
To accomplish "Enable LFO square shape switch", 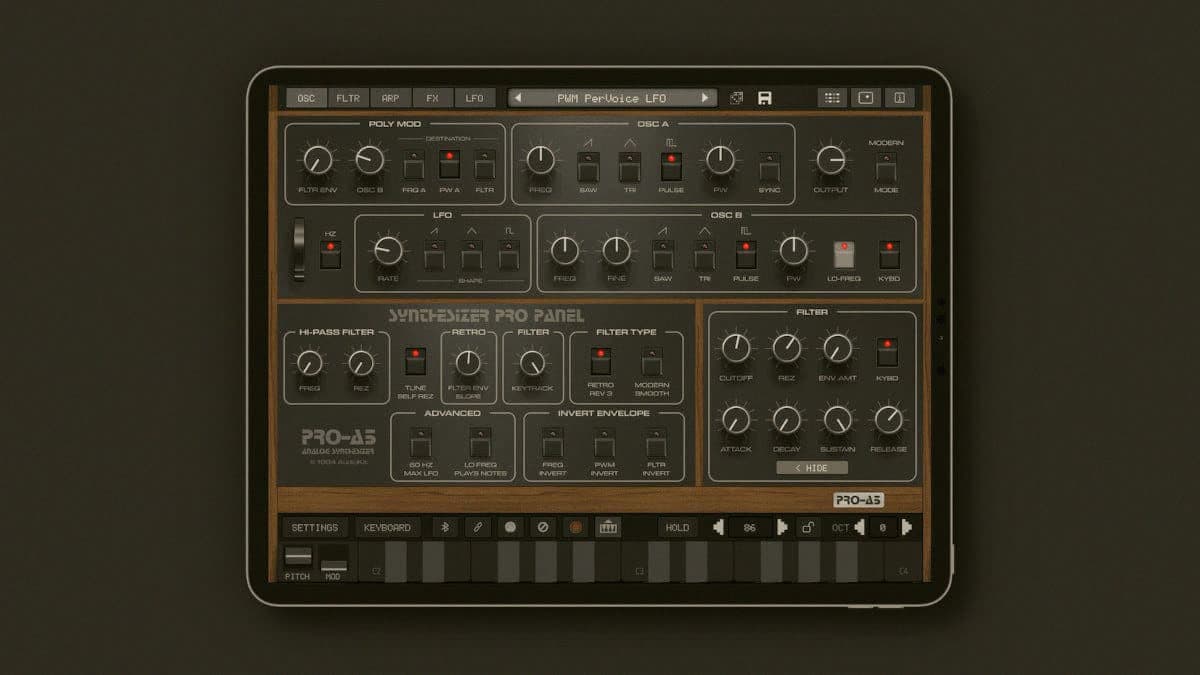I will coord(509,255).
